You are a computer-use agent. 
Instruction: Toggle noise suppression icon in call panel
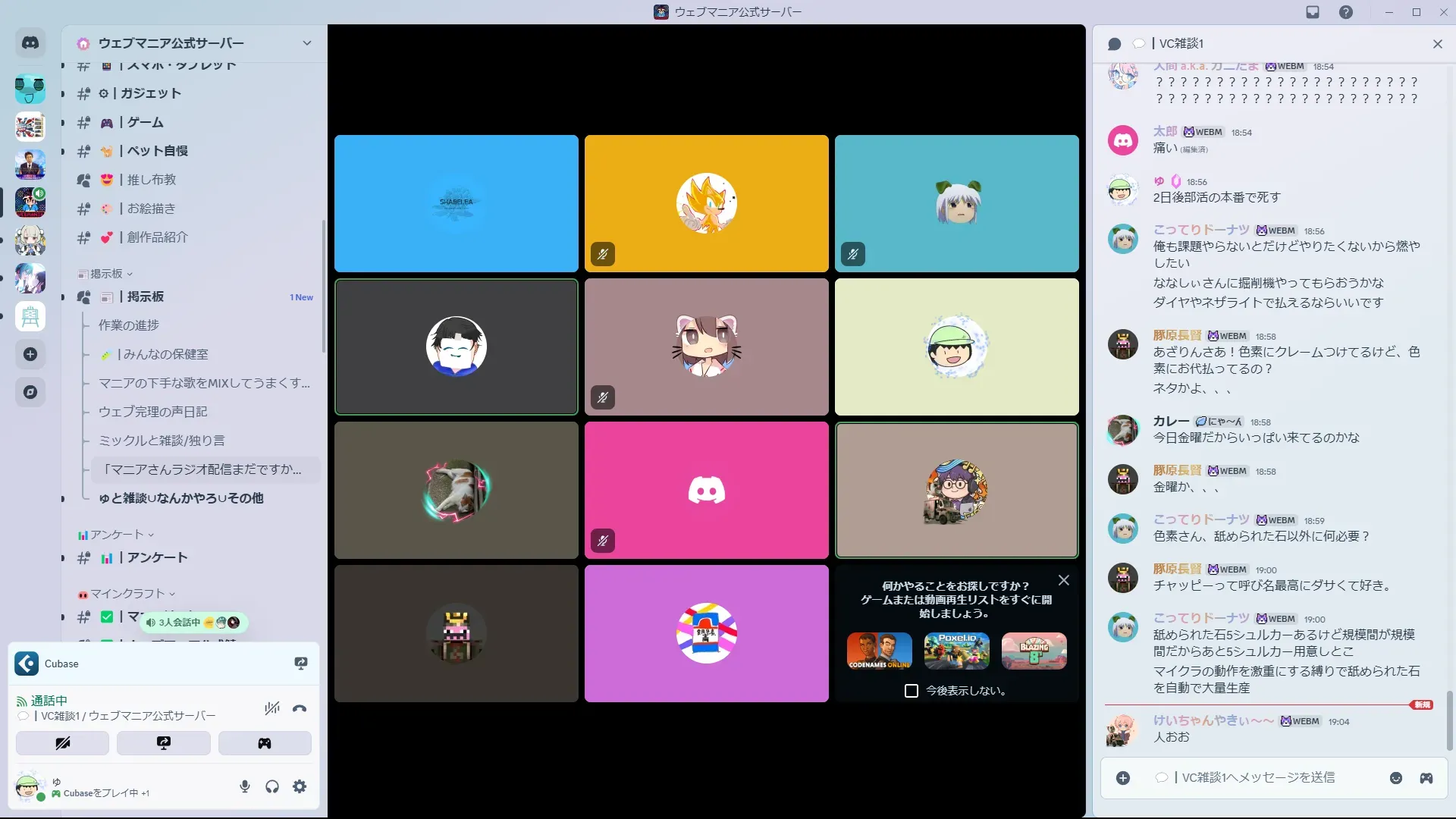click(x=271, y=709)
